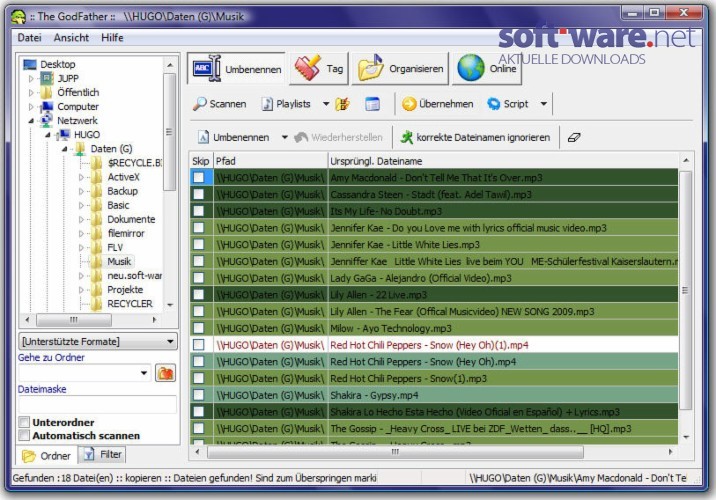This screenshot has width=716, height=500.
Task: Click the Skip column header
Action: 200,161
